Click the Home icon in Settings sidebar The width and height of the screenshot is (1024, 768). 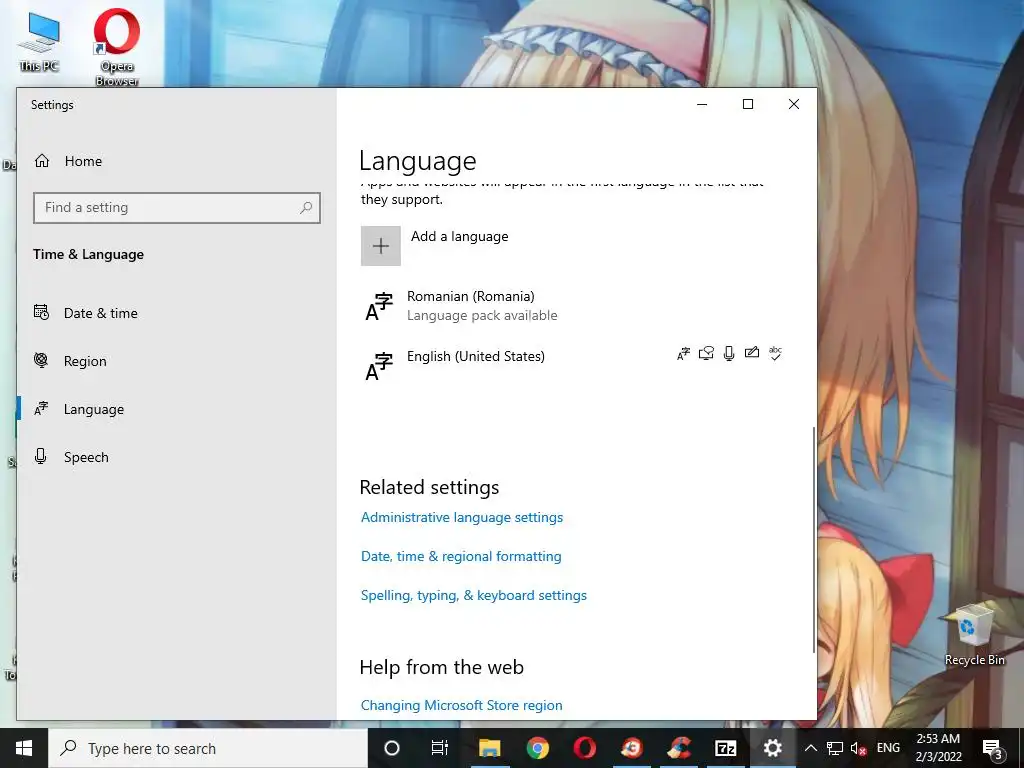[42, 161]
